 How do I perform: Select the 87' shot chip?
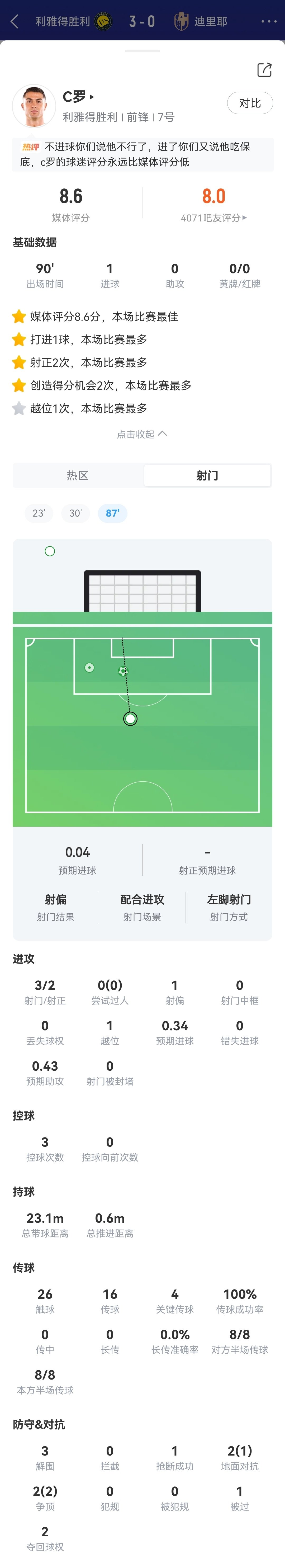pos(113,513)
